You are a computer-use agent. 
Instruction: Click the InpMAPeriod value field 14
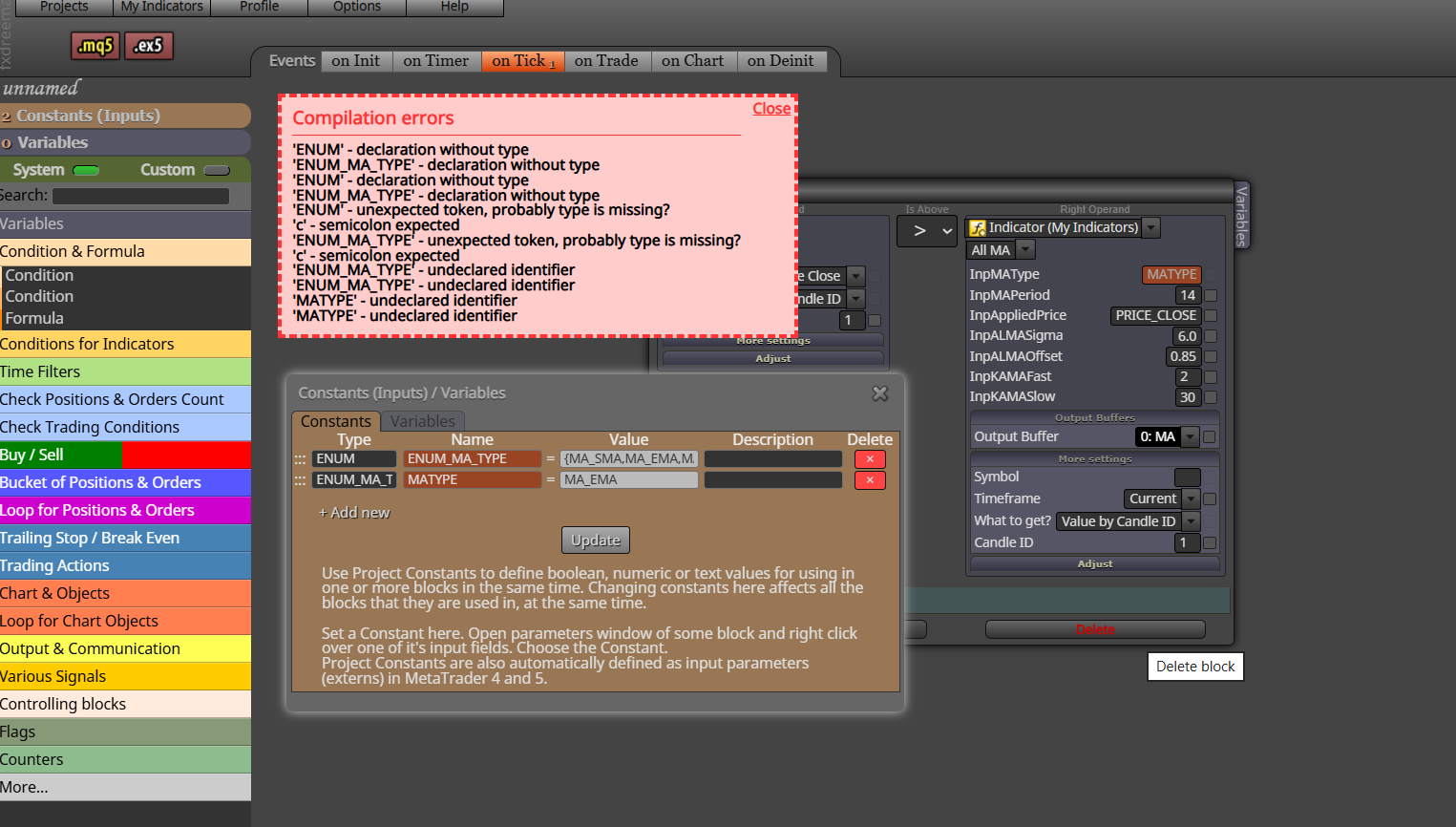click(x=1188, y=296)
